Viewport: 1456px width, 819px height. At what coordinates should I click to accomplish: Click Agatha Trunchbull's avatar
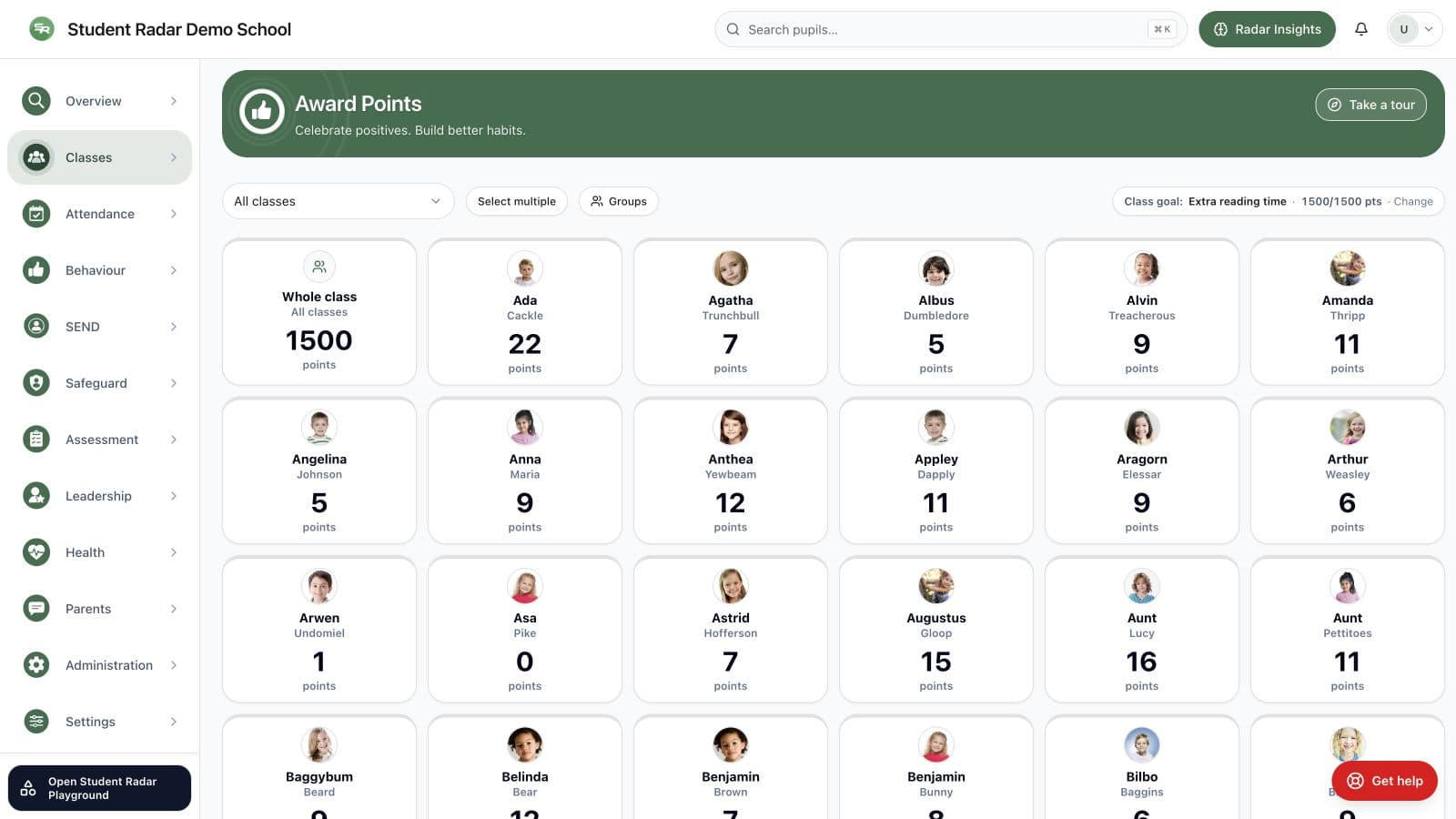pyautogui.click(x=731, y=268)
